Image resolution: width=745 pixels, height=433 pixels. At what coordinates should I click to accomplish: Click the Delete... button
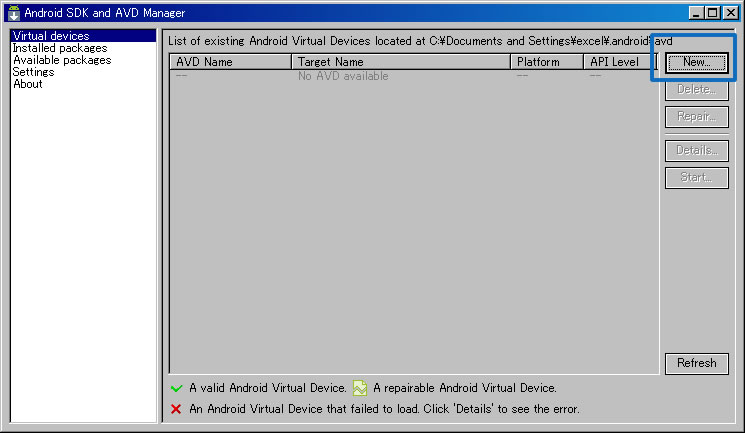(697, 89)
